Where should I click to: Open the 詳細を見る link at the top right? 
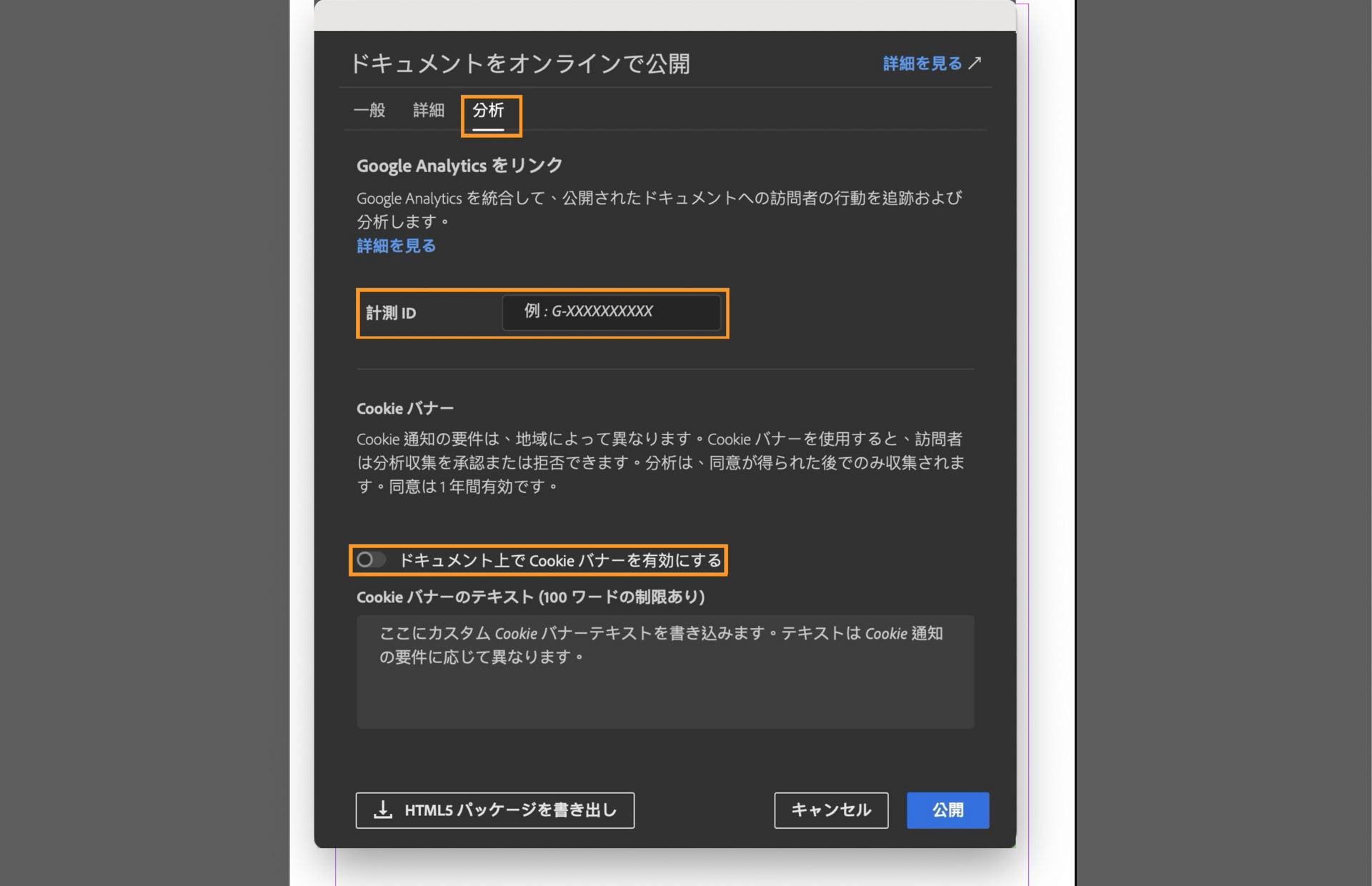click(x=922, y=62)
